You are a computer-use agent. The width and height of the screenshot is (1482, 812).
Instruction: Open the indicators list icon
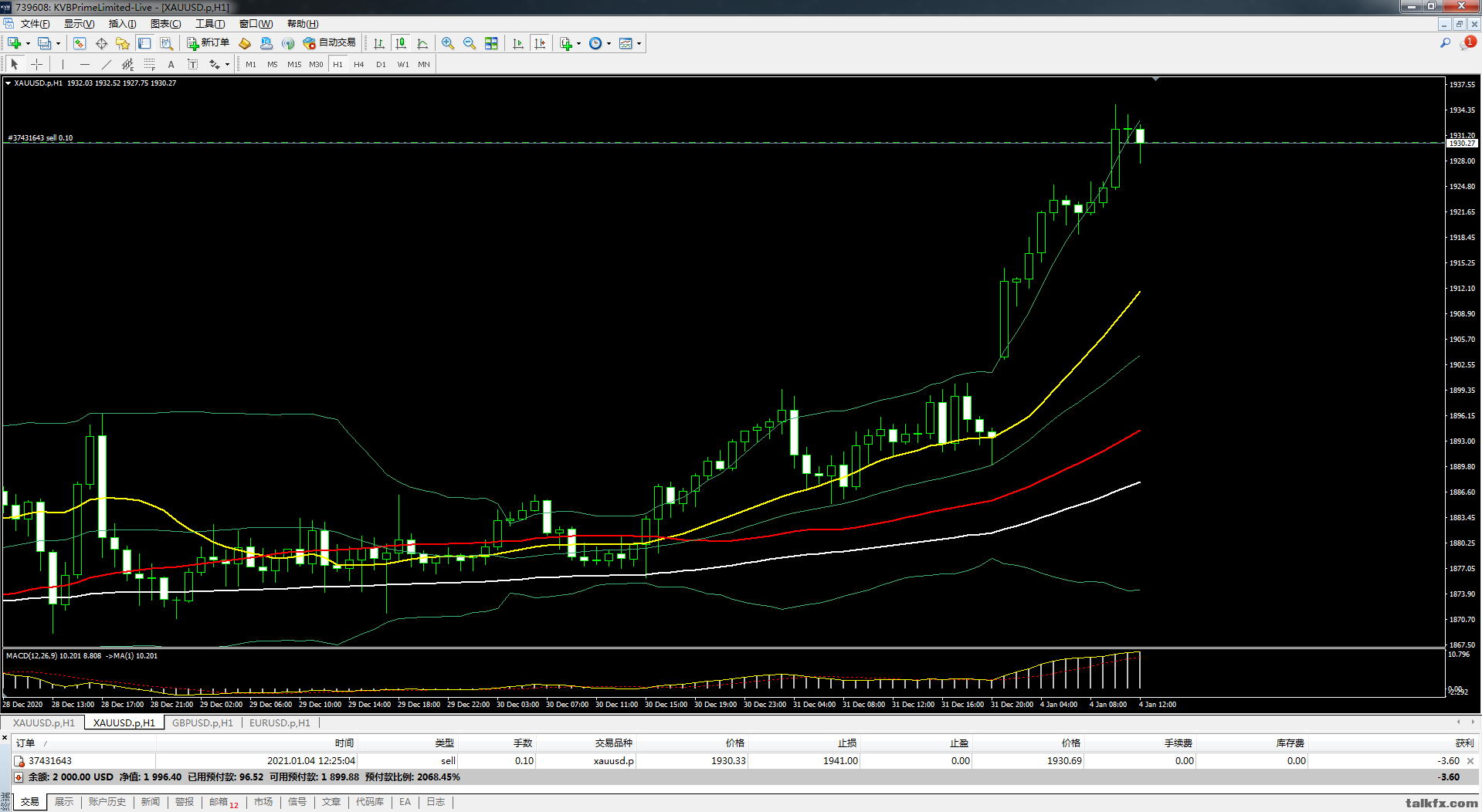tap(565, 43)
